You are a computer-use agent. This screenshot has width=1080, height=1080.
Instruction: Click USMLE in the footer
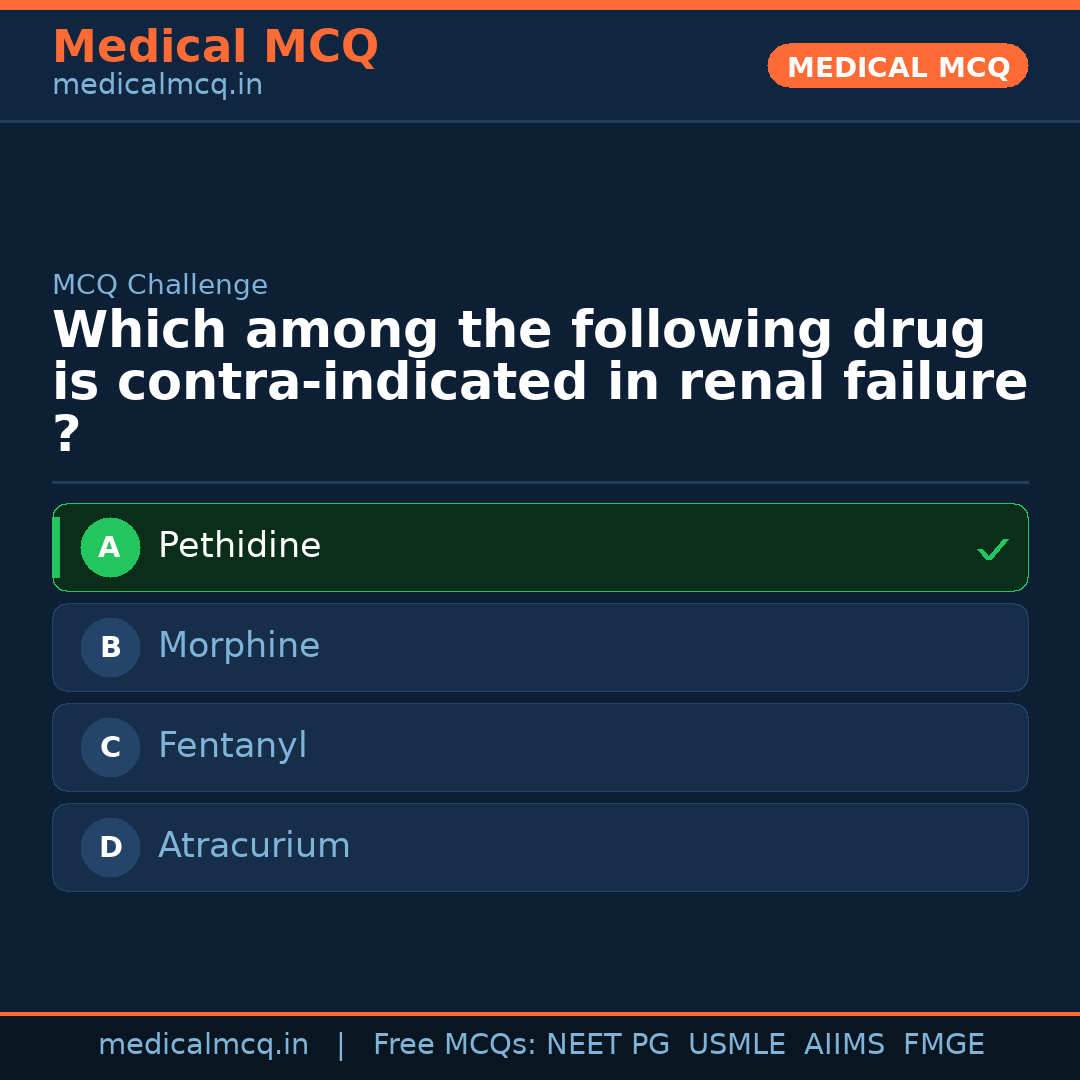tap(736, 1045)
